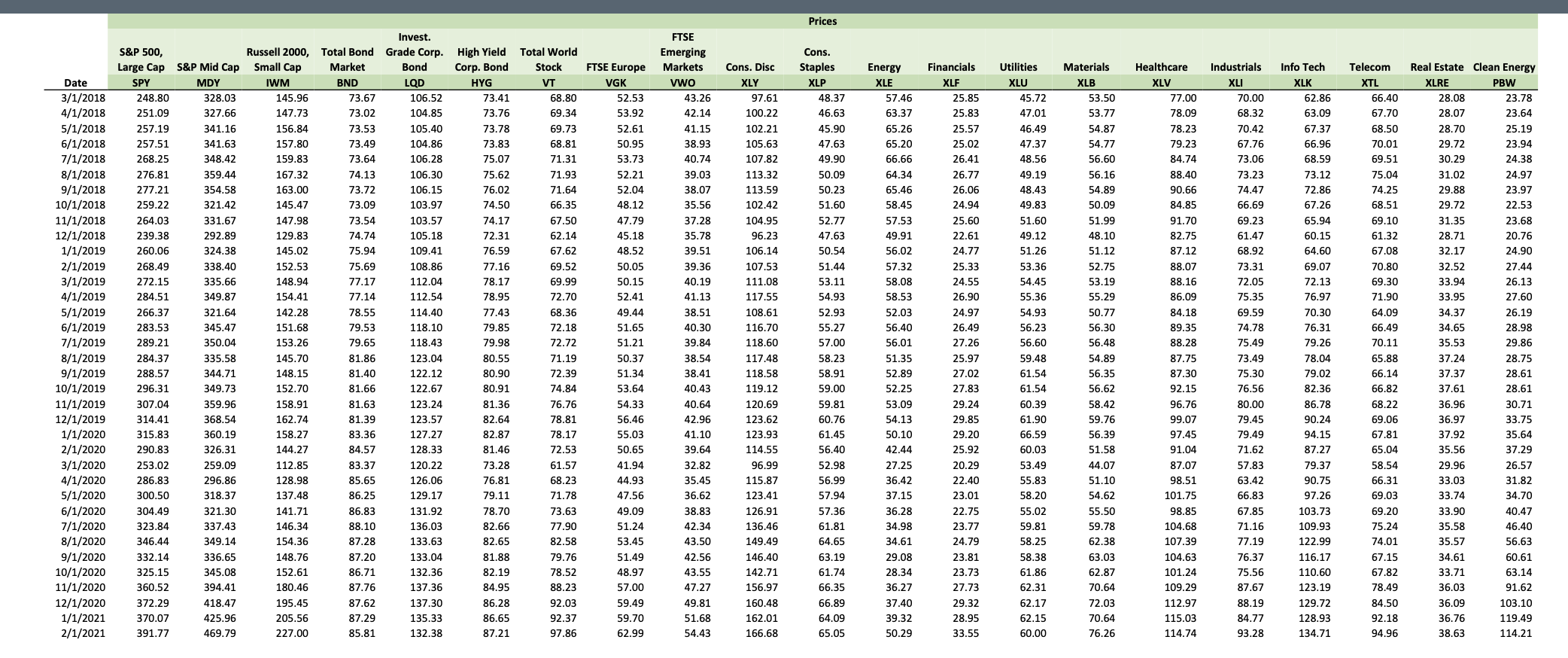Click PBW value "119.49" for 1/1/2021

(1515, 618)
